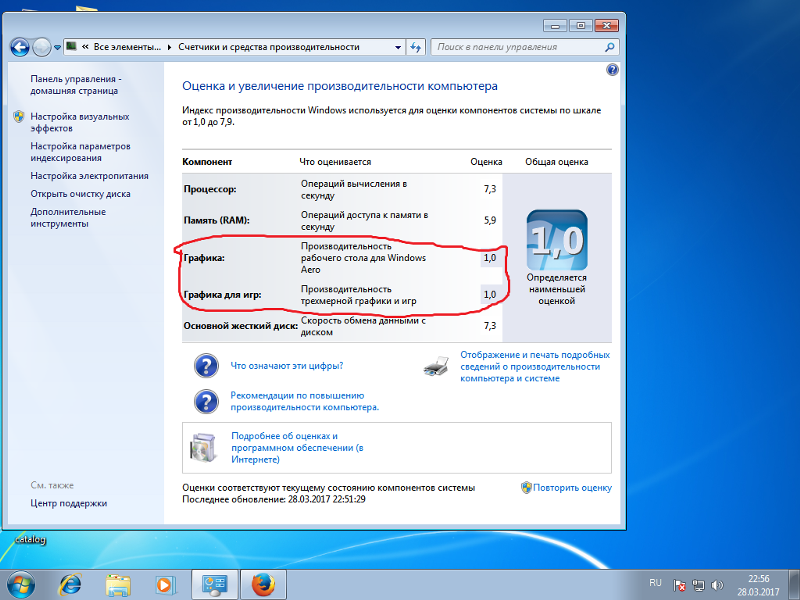Viewport: 800px width, 600px height.
Task: Click the Refresh button in address bar
Action: click(x=416, y=47)
